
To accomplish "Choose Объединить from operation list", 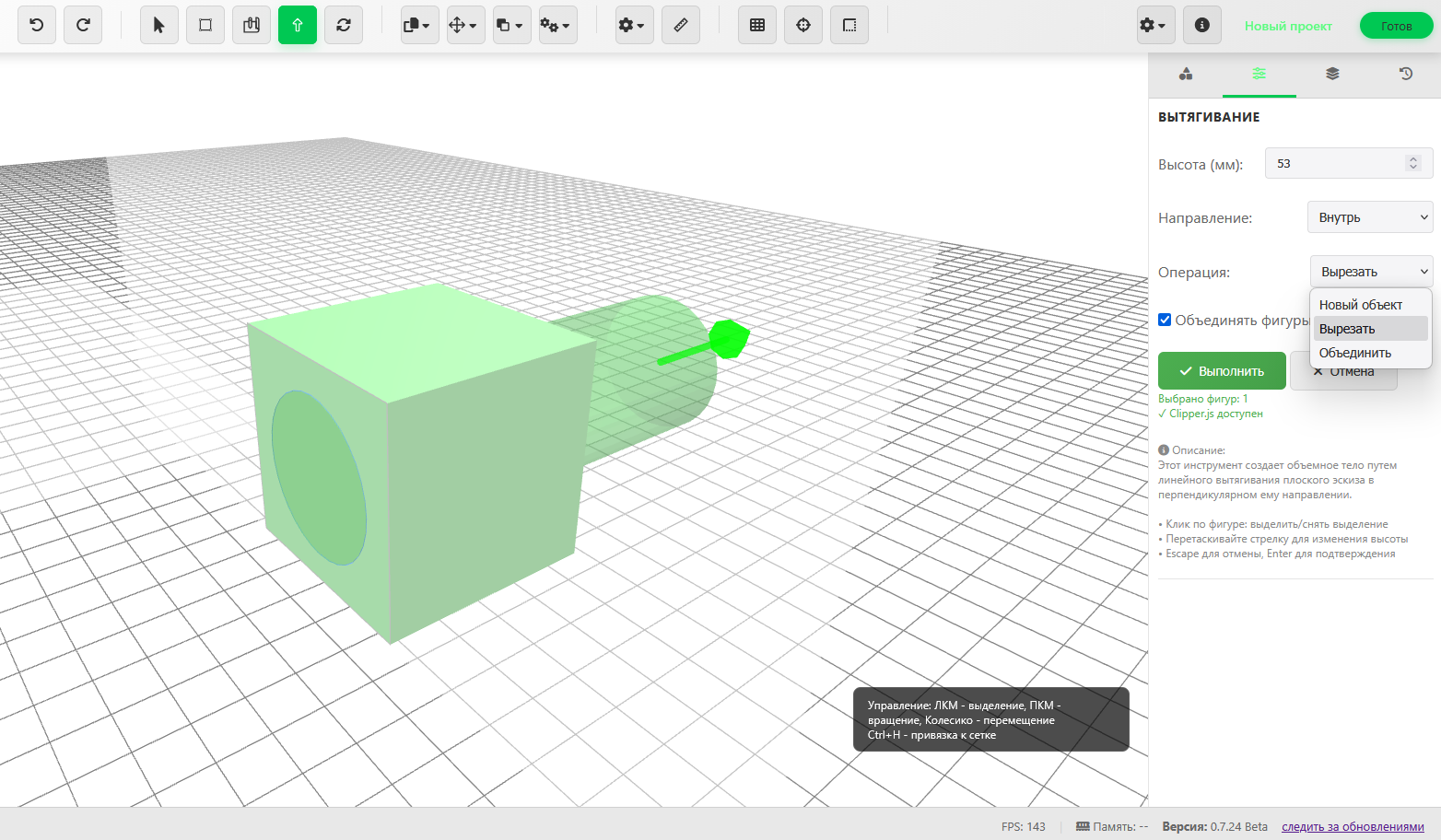I will [x=1355, y=353].
